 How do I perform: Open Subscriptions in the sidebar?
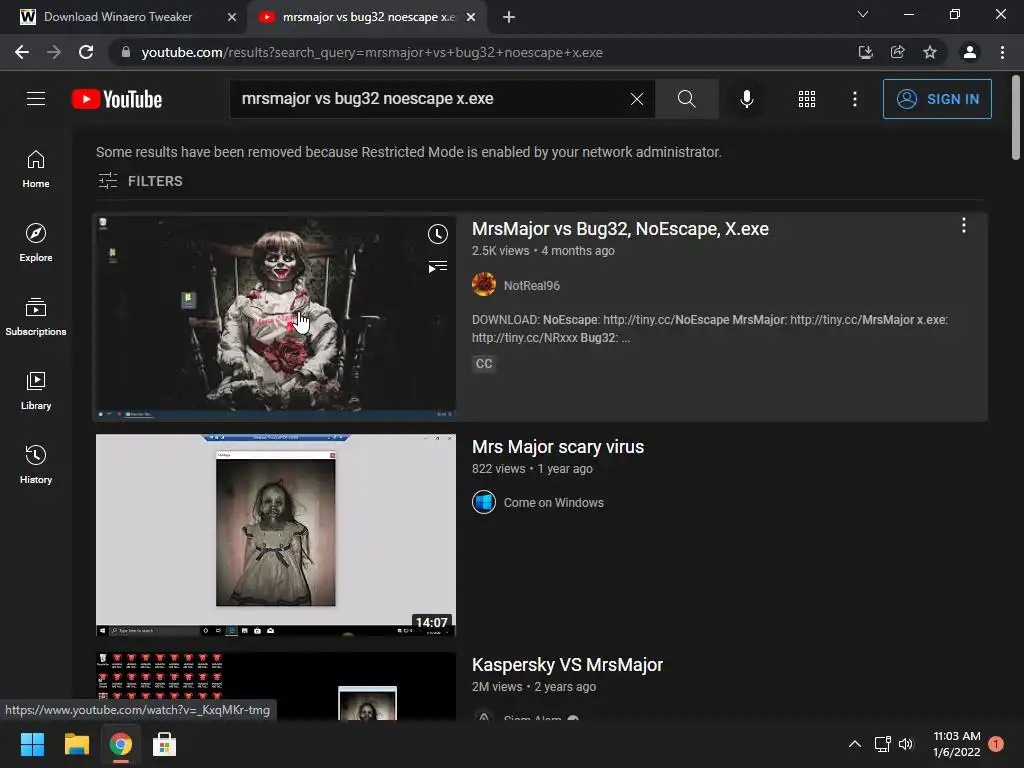tap(36, 317)
